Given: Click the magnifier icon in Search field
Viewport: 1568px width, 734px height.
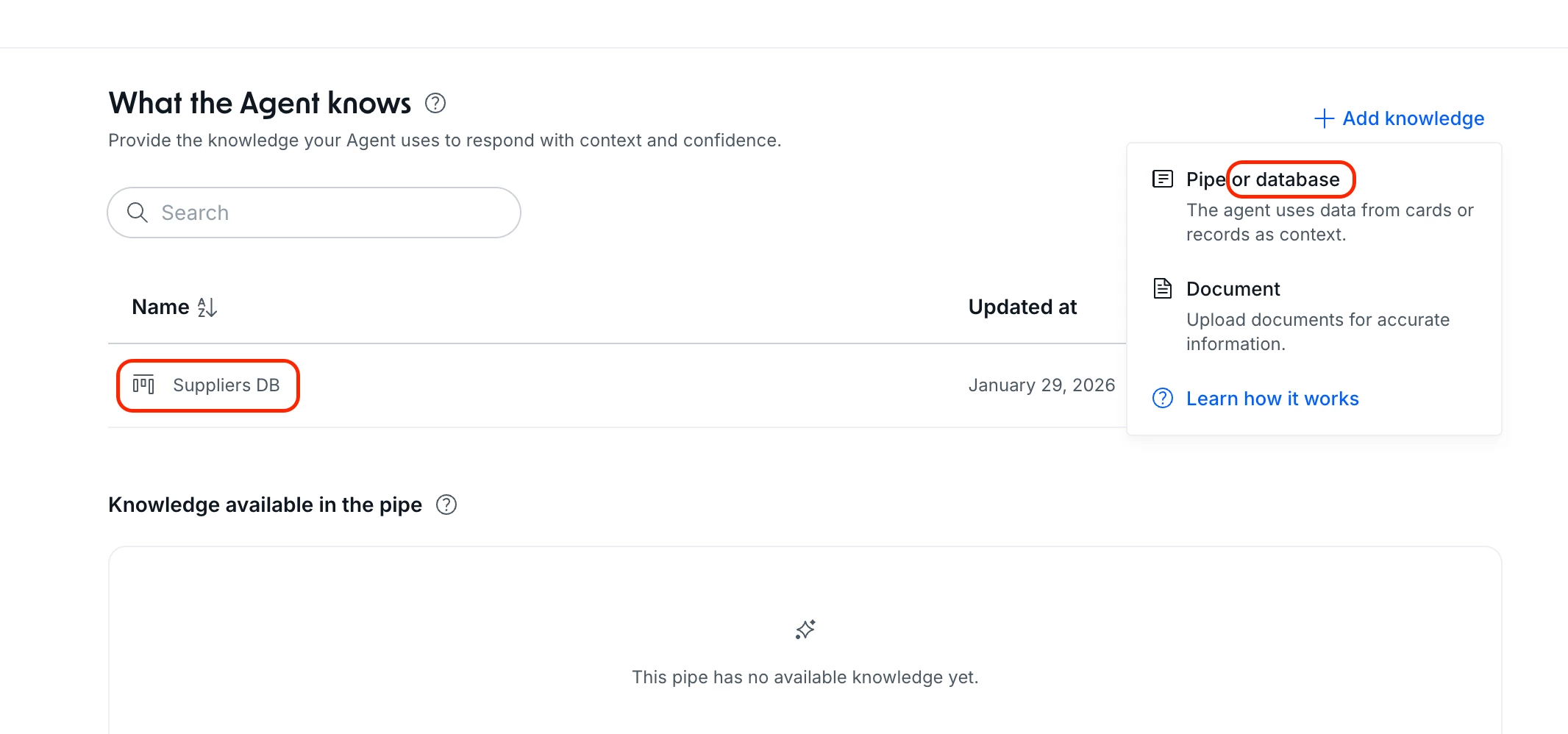Looking at the screenshot, I should tap(138, 213).
